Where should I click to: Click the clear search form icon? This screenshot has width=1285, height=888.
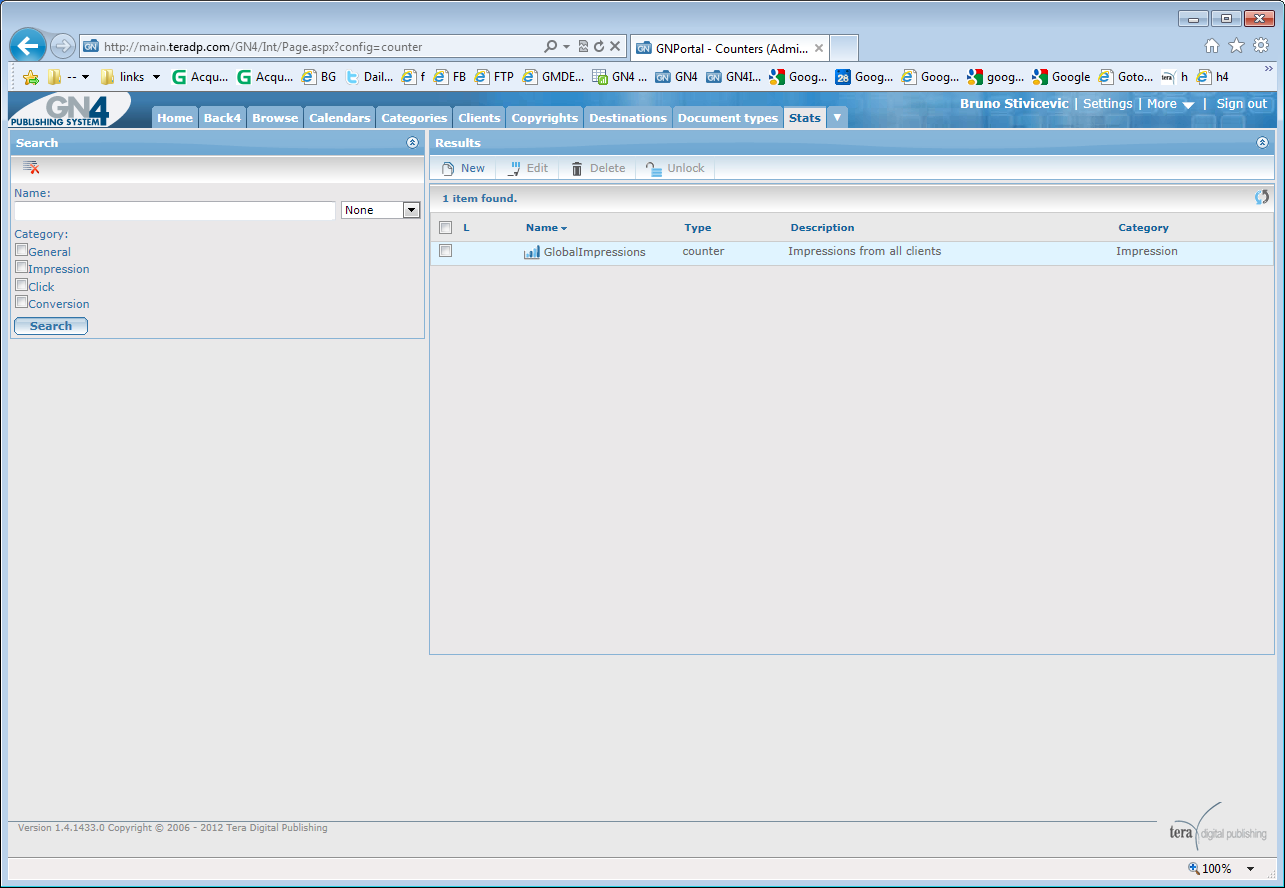point(31,167)
